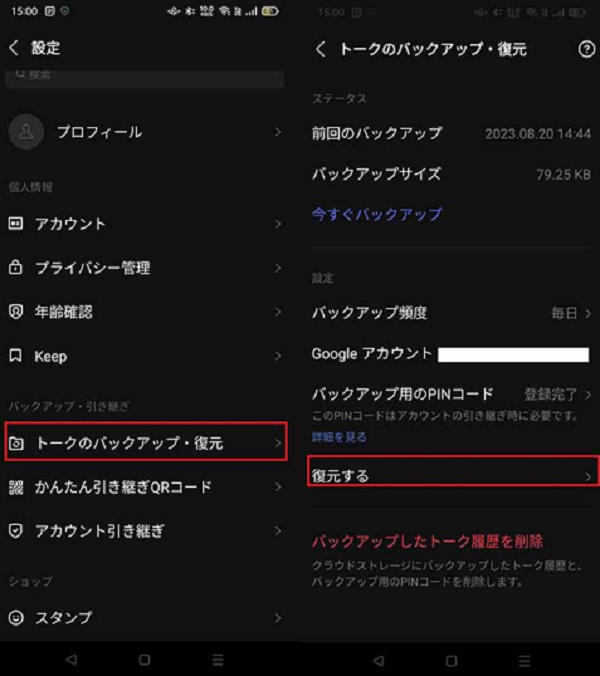Tap the left screen recent apps button

[x=218, y=660]
